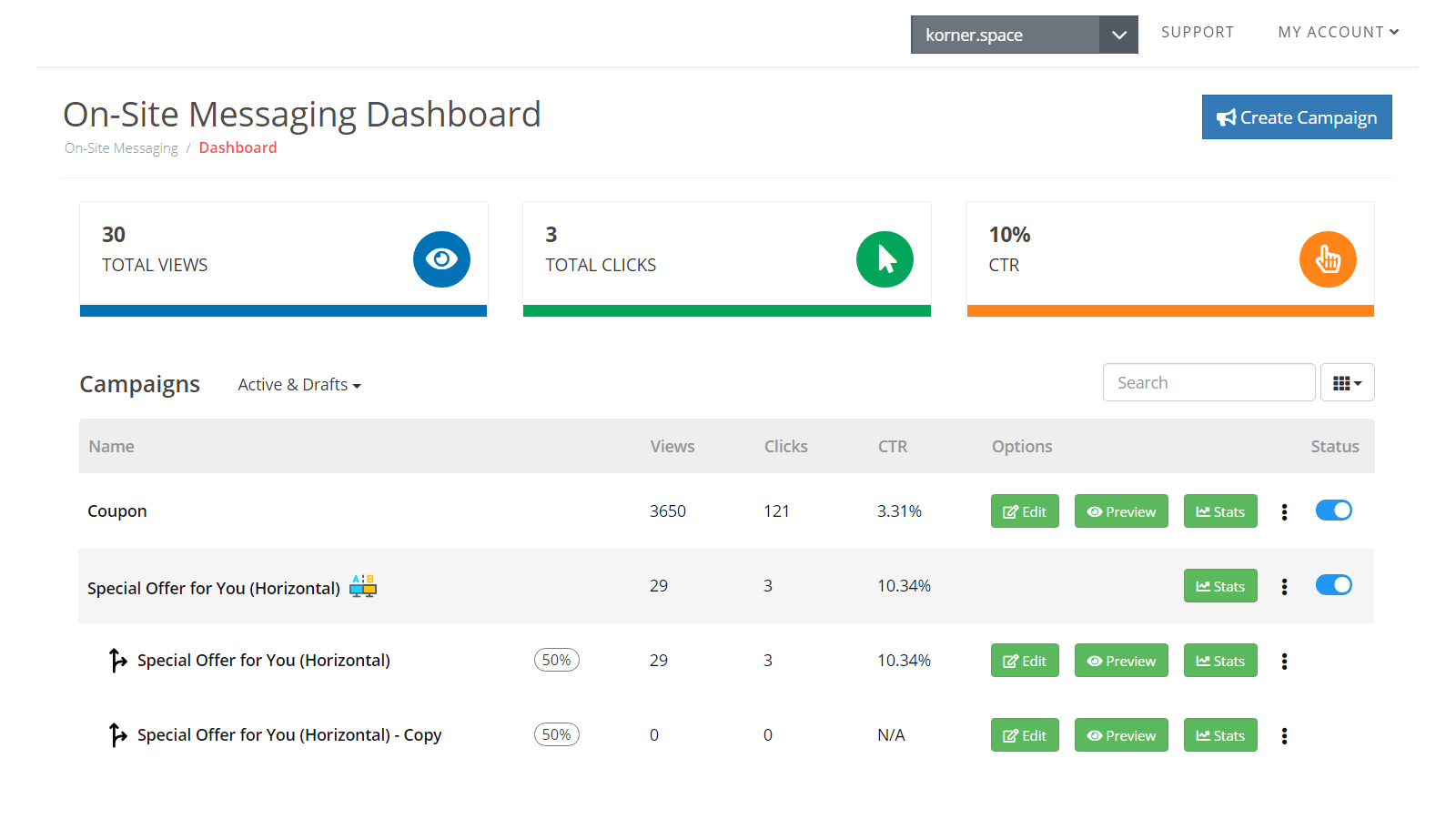Open more options for first Special Offer variant
This screenshot has height=819, width=1456.
coord(1284,662)
